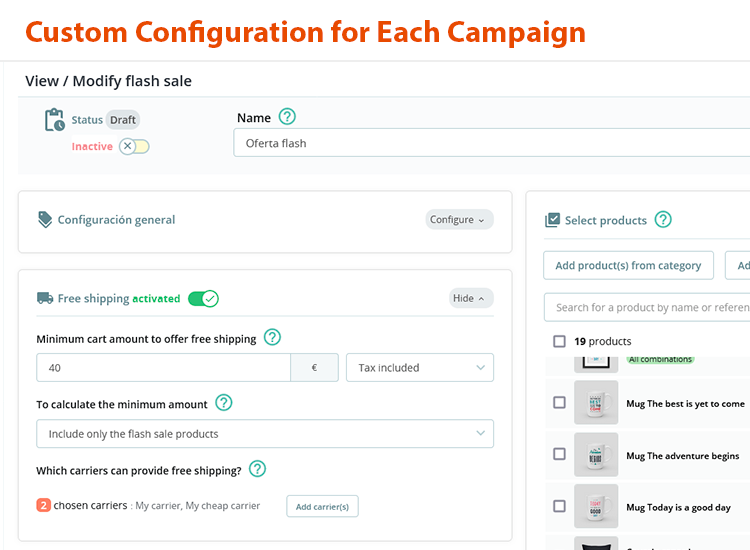Image resolution: width=750 pixels, height=550 pixels.
Task: Click help icon for minimum cart amount
Action: point(272,338)
